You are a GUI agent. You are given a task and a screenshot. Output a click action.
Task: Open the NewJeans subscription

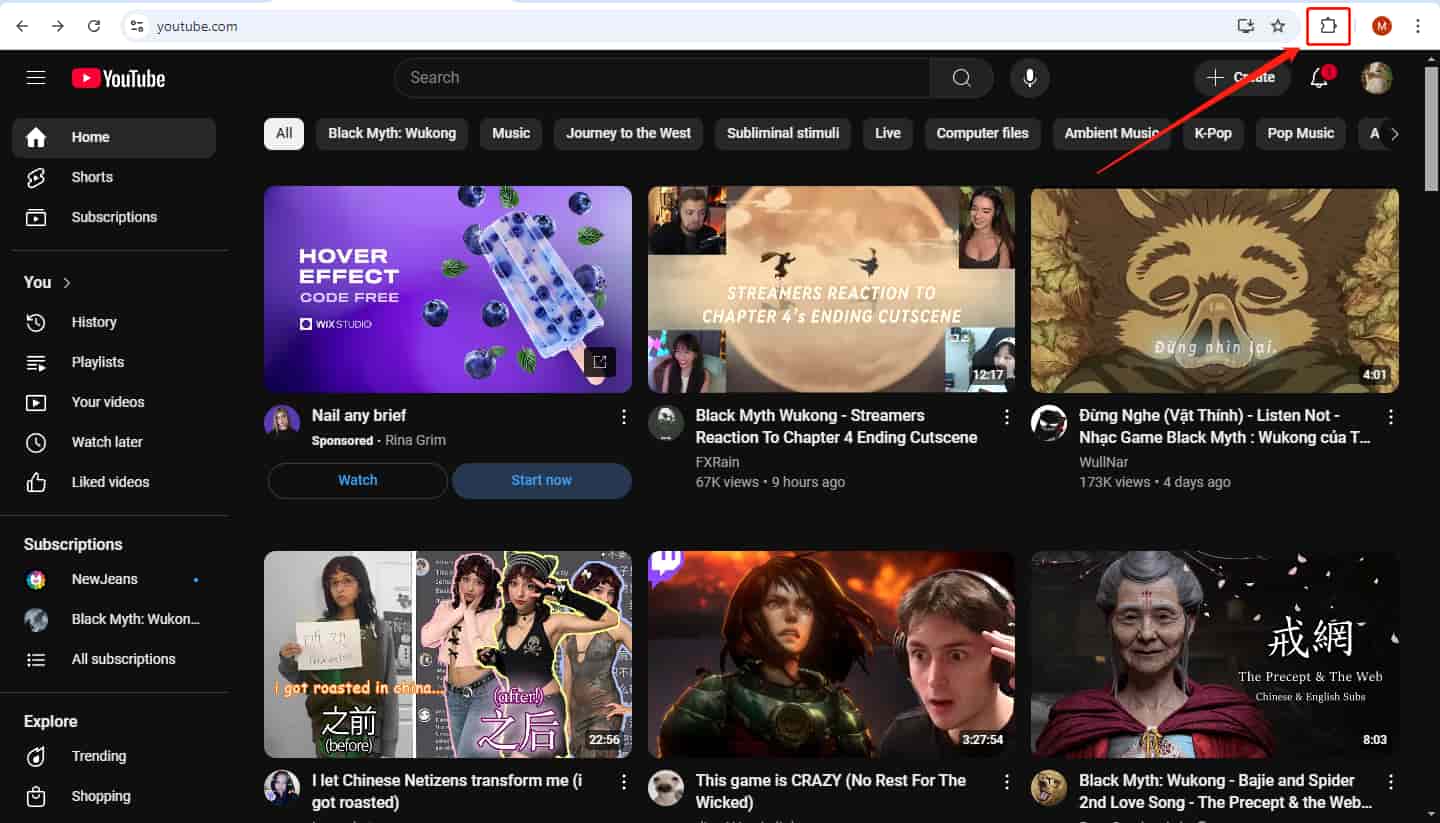coord(114,579)
